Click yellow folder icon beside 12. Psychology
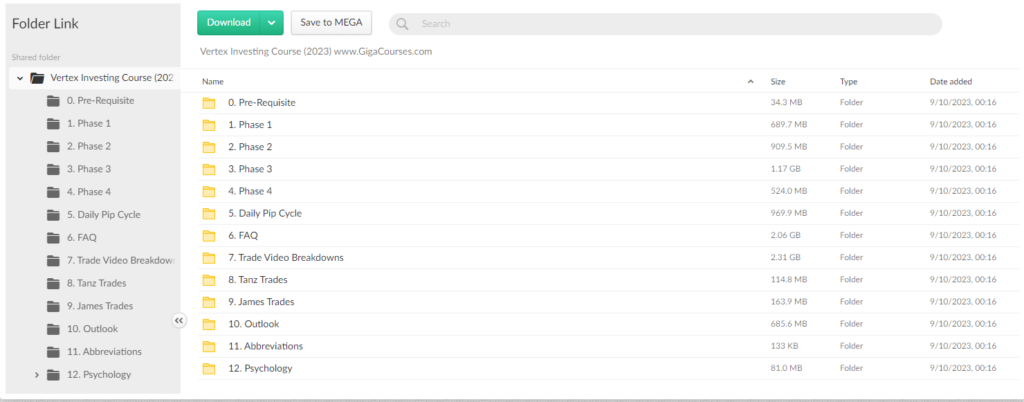Image resolution: width=1024 pixels, height=402 pixels. point(209,369)
